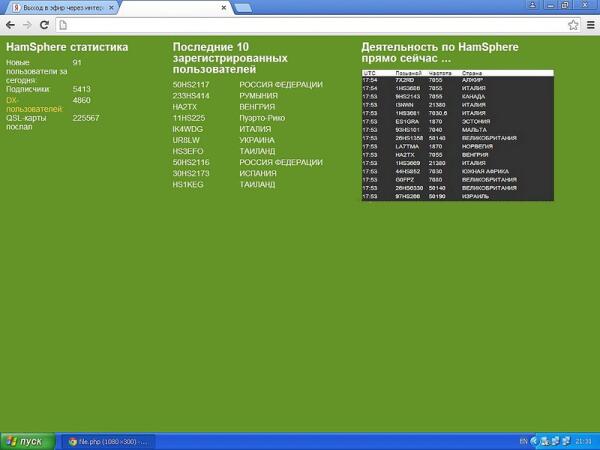Select callsign 50HS2117 in registered users list
The image size is (600, 450).
click(191, 85)
